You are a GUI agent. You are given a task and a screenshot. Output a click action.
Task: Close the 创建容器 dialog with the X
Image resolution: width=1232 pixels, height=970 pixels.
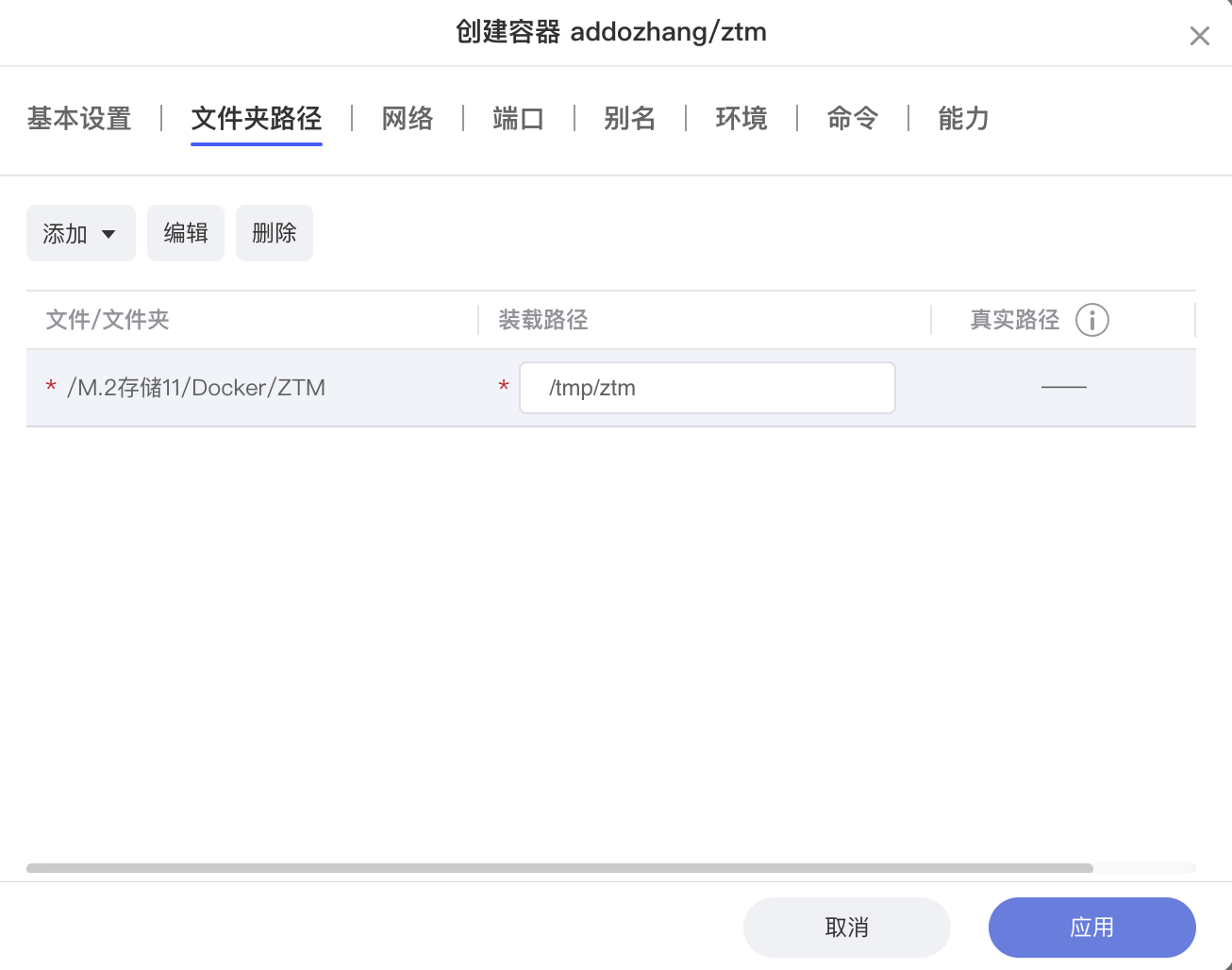coord(1199,36)
